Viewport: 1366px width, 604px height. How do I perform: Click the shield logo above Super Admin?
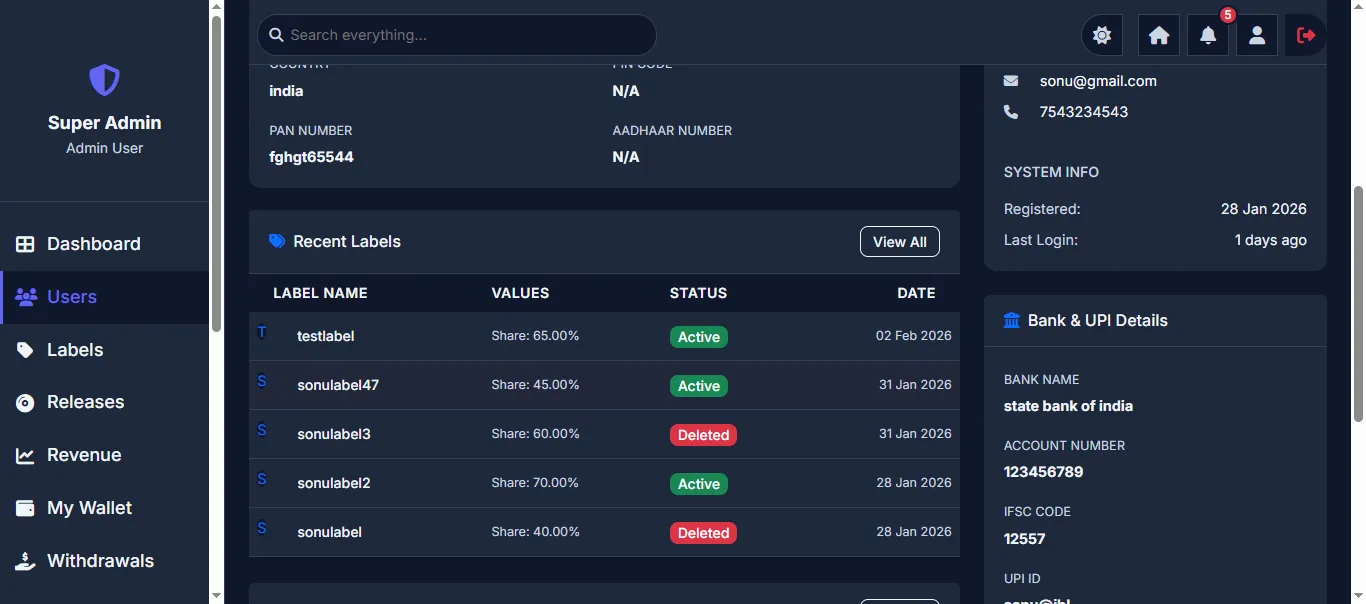click(104, 80)
